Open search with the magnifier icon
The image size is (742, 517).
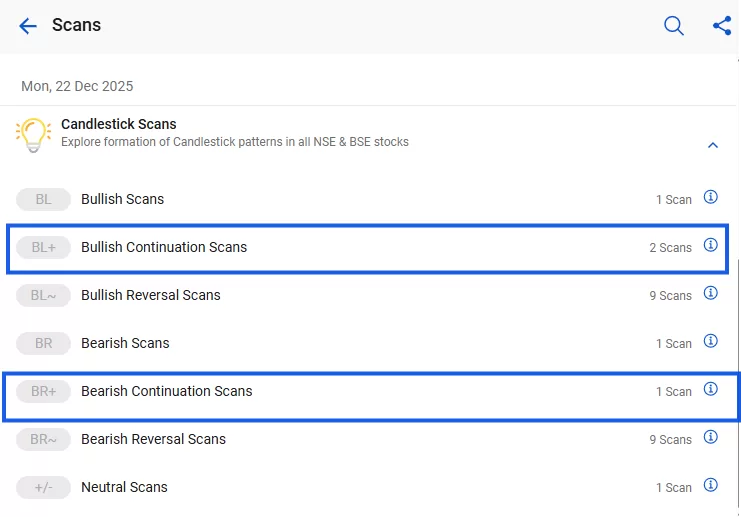click(x=674, y=26)
